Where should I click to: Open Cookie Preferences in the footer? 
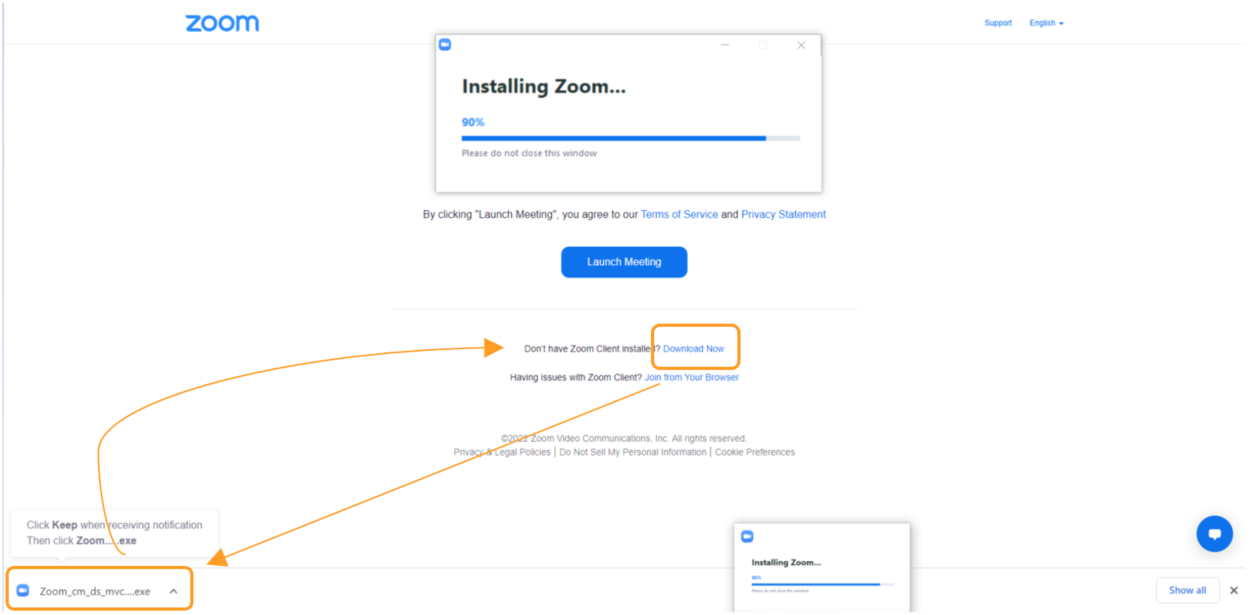(754, 452)
